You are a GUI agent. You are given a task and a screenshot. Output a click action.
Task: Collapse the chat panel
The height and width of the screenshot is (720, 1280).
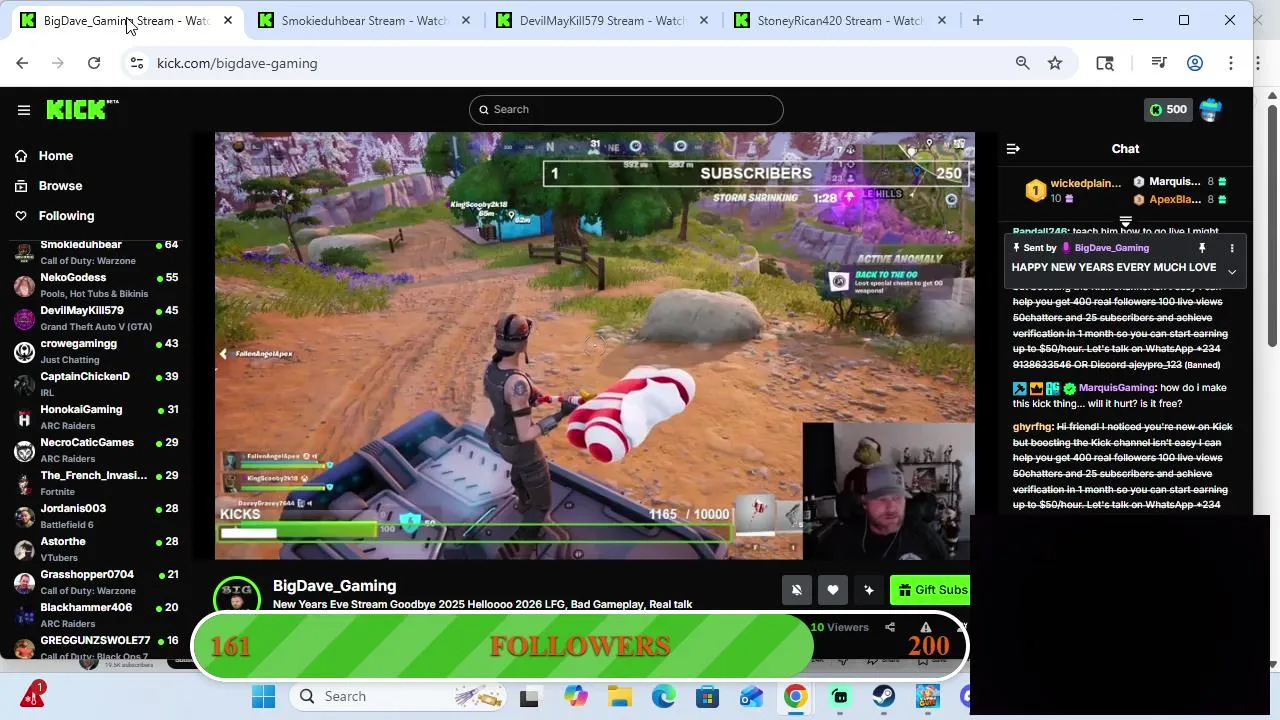pos(1013,149)
